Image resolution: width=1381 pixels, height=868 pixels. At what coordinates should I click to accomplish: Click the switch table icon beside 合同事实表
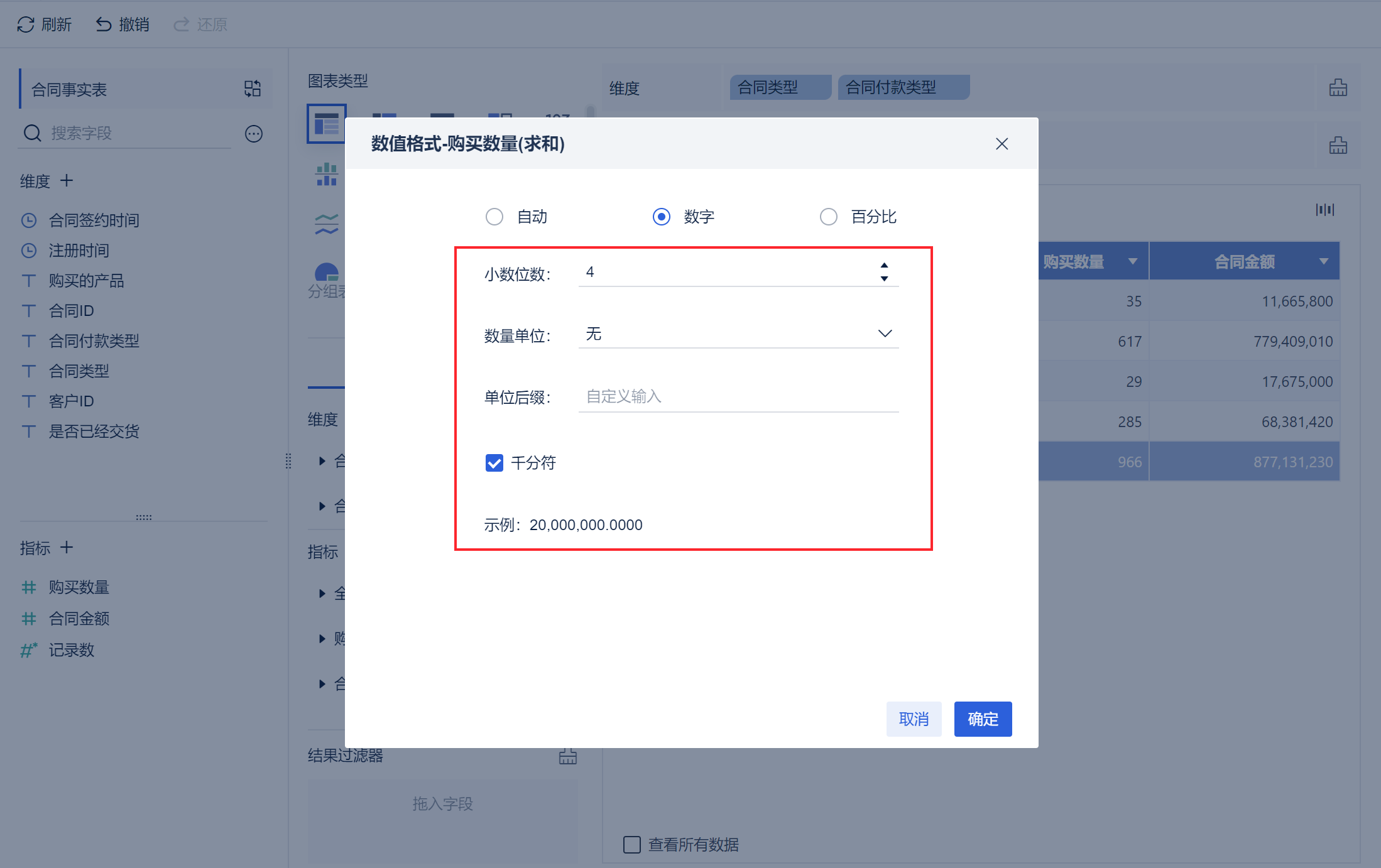pos(253,89)
